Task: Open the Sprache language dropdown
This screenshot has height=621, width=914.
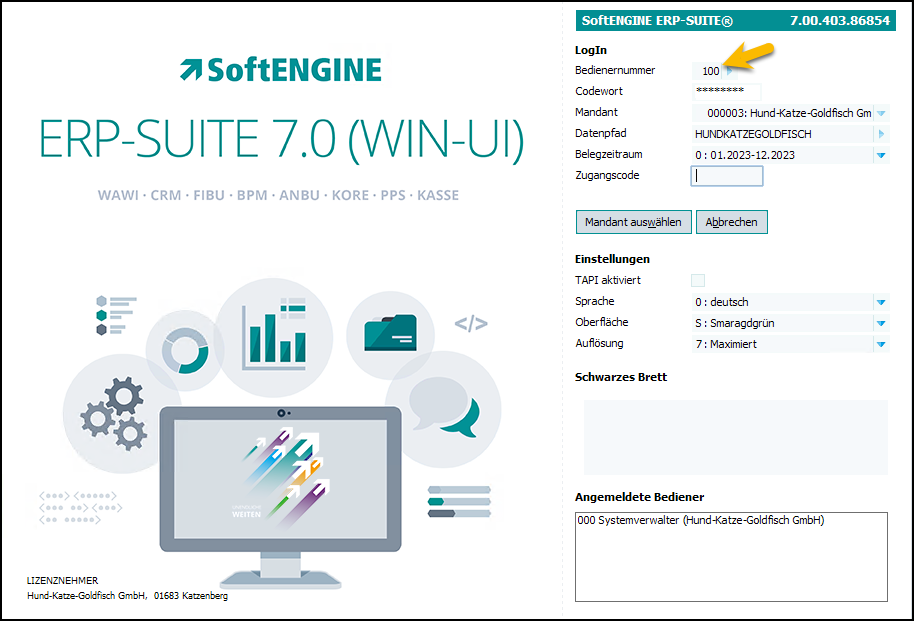Action: coord(881,302)
